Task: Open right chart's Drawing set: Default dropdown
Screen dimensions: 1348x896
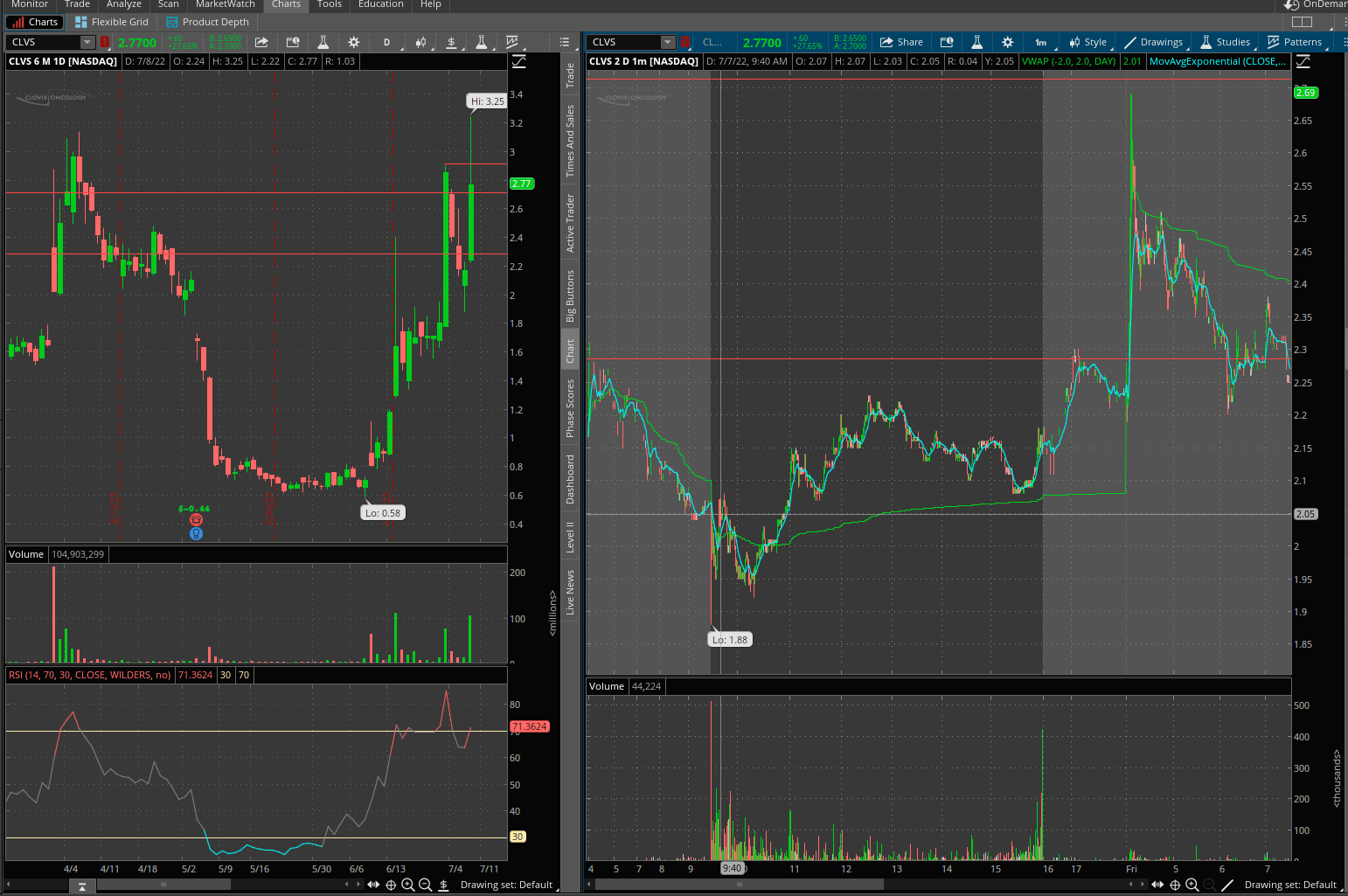Action: click(x=1290, y=885)
